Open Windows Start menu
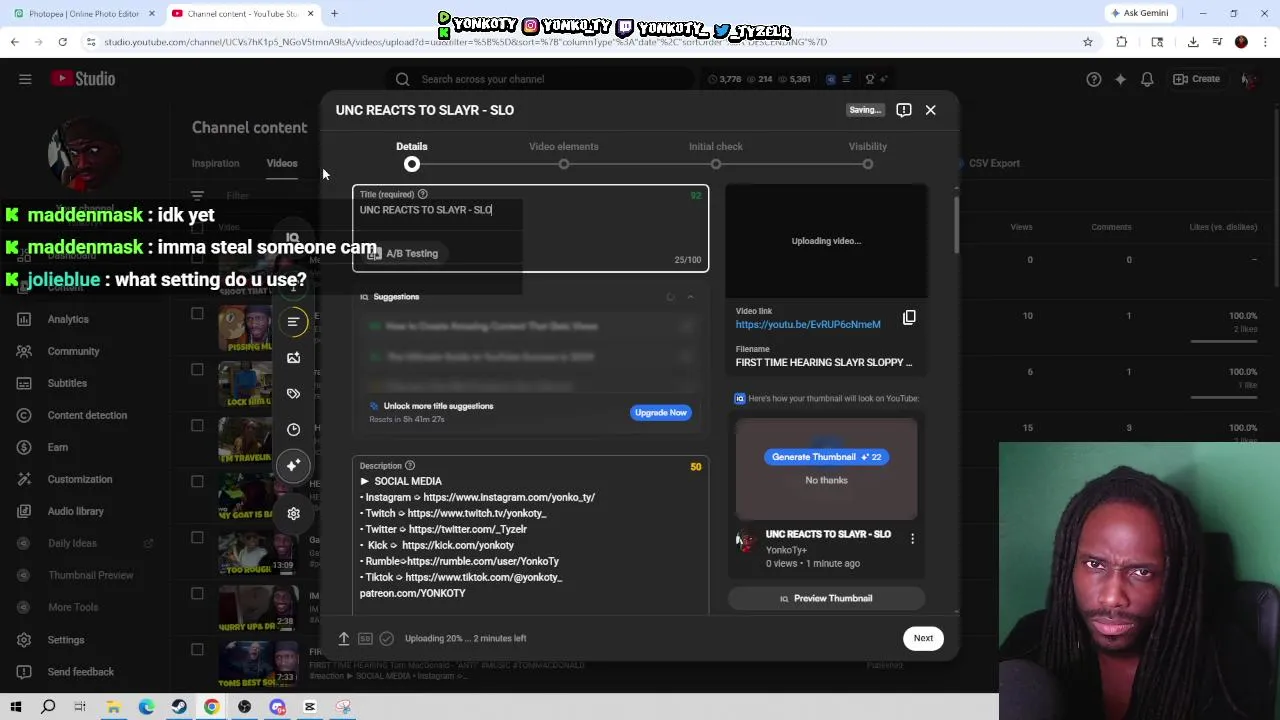The image size is (1280, 720). pyautogui.click(x=16, y=707)
